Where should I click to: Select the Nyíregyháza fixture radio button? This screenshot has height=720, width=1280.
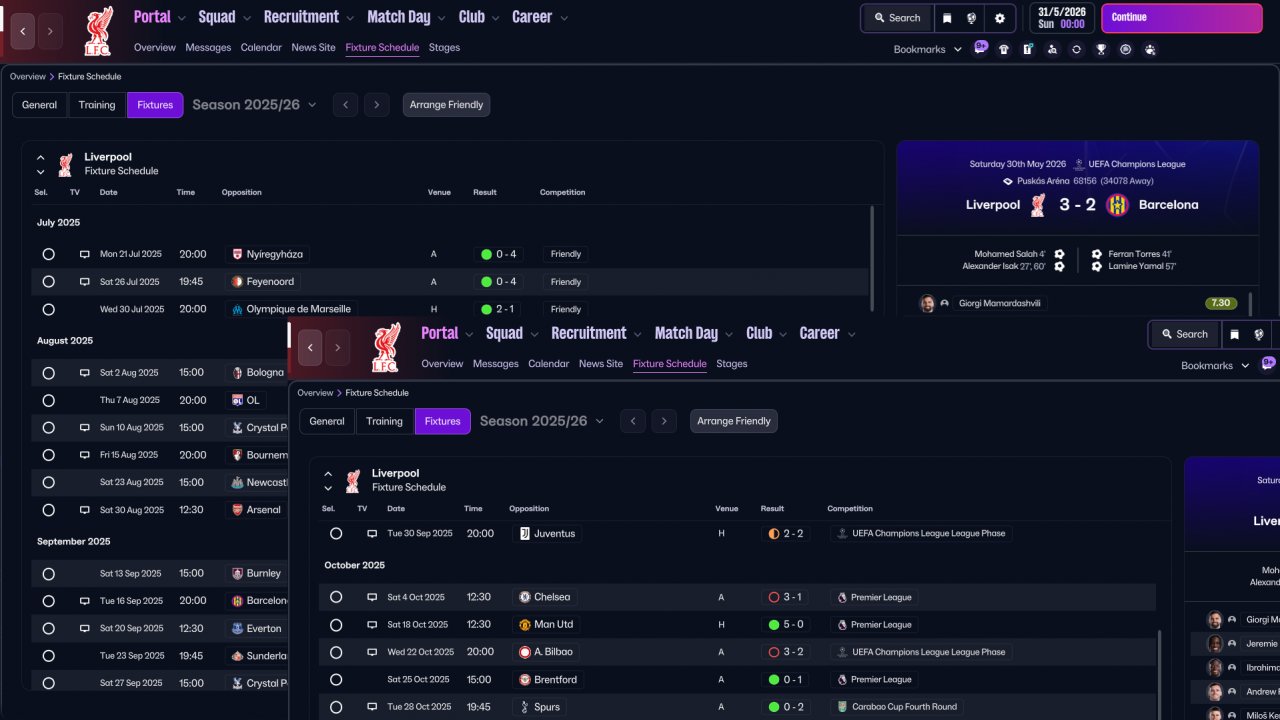tap(48, 254)
